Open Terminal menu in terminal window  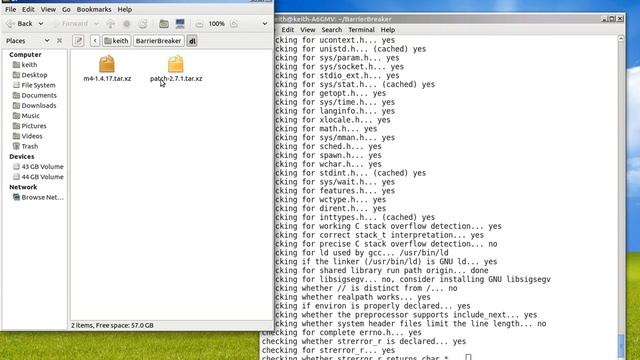point(361,30)
